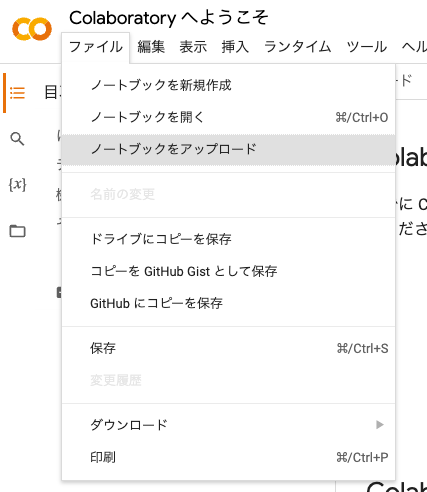Open the 編集 menu
This screenshot has height=492, width=427.
coord(151,47)
